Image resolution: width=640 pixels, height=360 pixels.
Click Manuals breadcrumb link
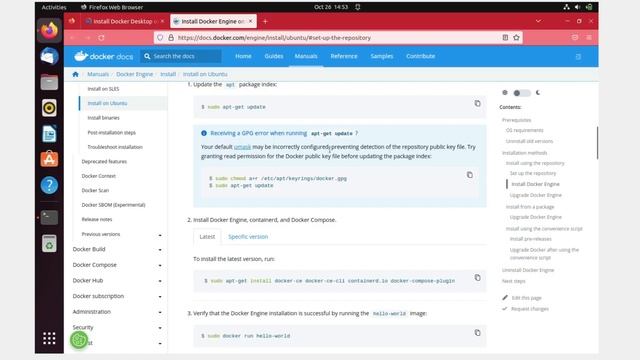[x=98, y=74]
